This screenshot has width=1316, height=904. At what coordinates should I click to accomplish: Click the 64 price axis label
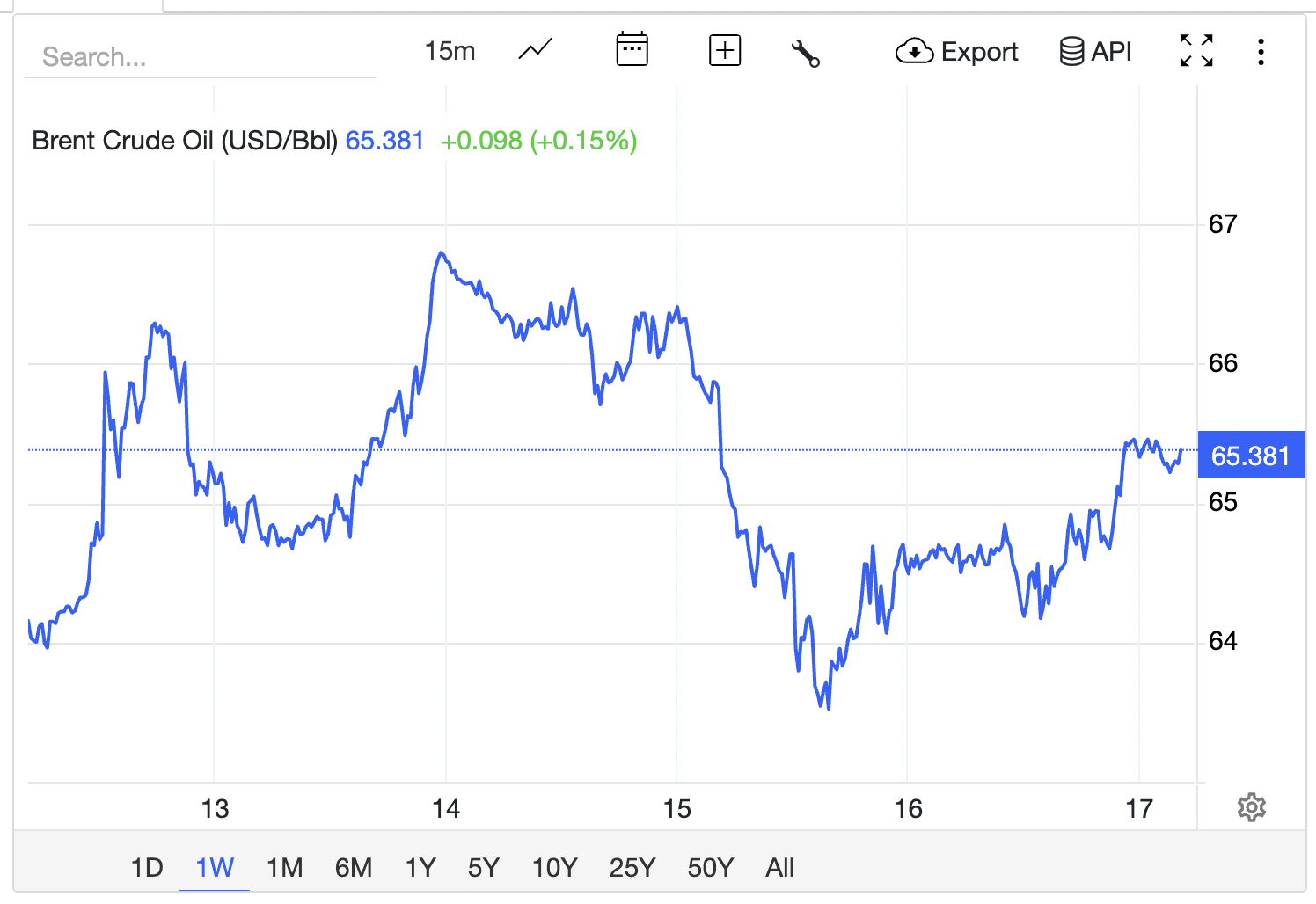(1223, 641)
